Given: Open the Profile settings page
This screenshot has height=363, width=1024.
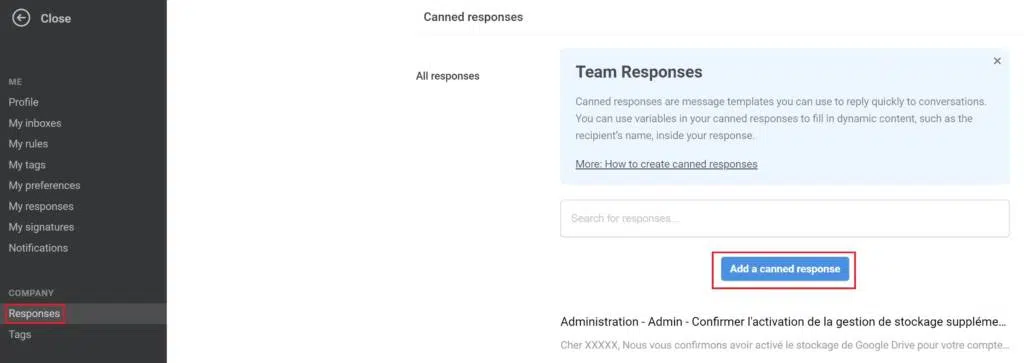Looking at the screenshot, I should click(24, 102).
